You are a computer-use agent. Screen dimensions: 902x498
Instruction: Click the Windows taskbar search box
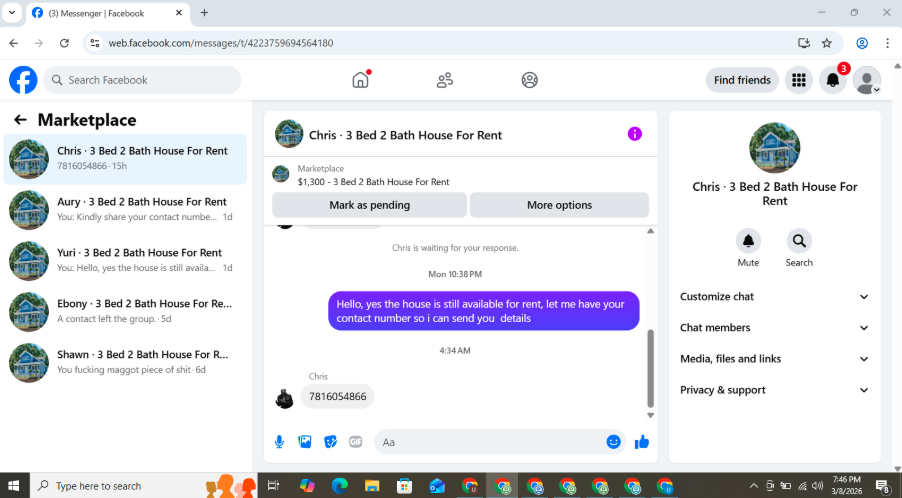pos(143,486)
